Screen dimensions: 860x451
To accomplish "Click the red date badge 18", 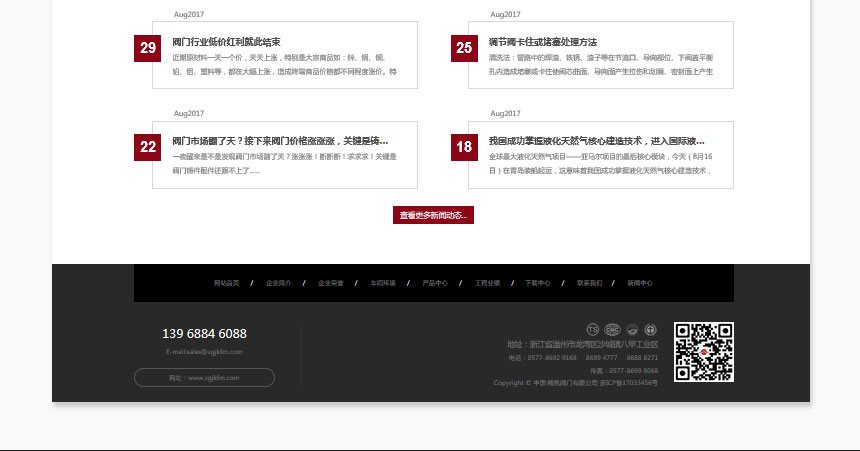I will (464, 147).
